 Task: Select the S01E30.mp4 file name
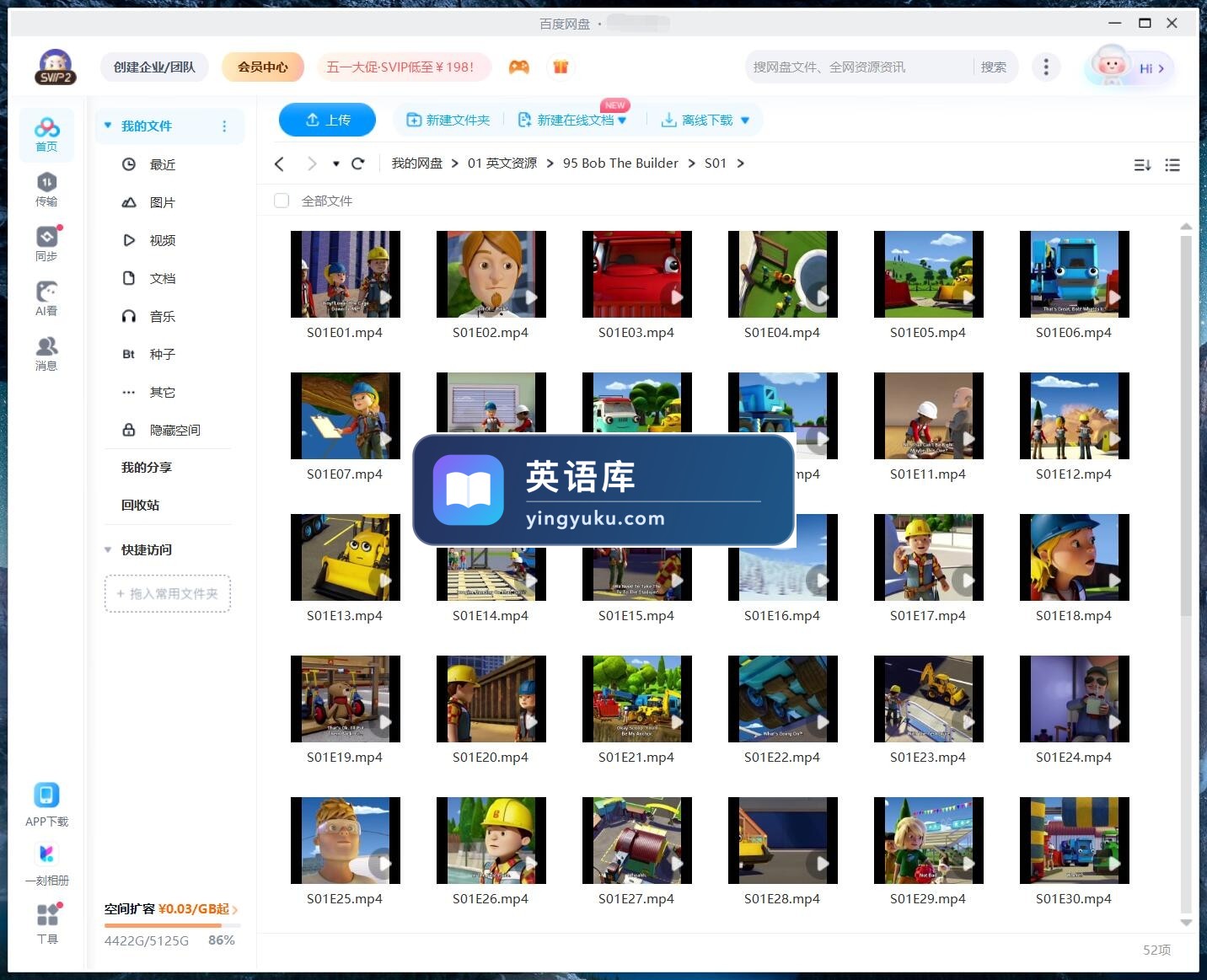1074,899
